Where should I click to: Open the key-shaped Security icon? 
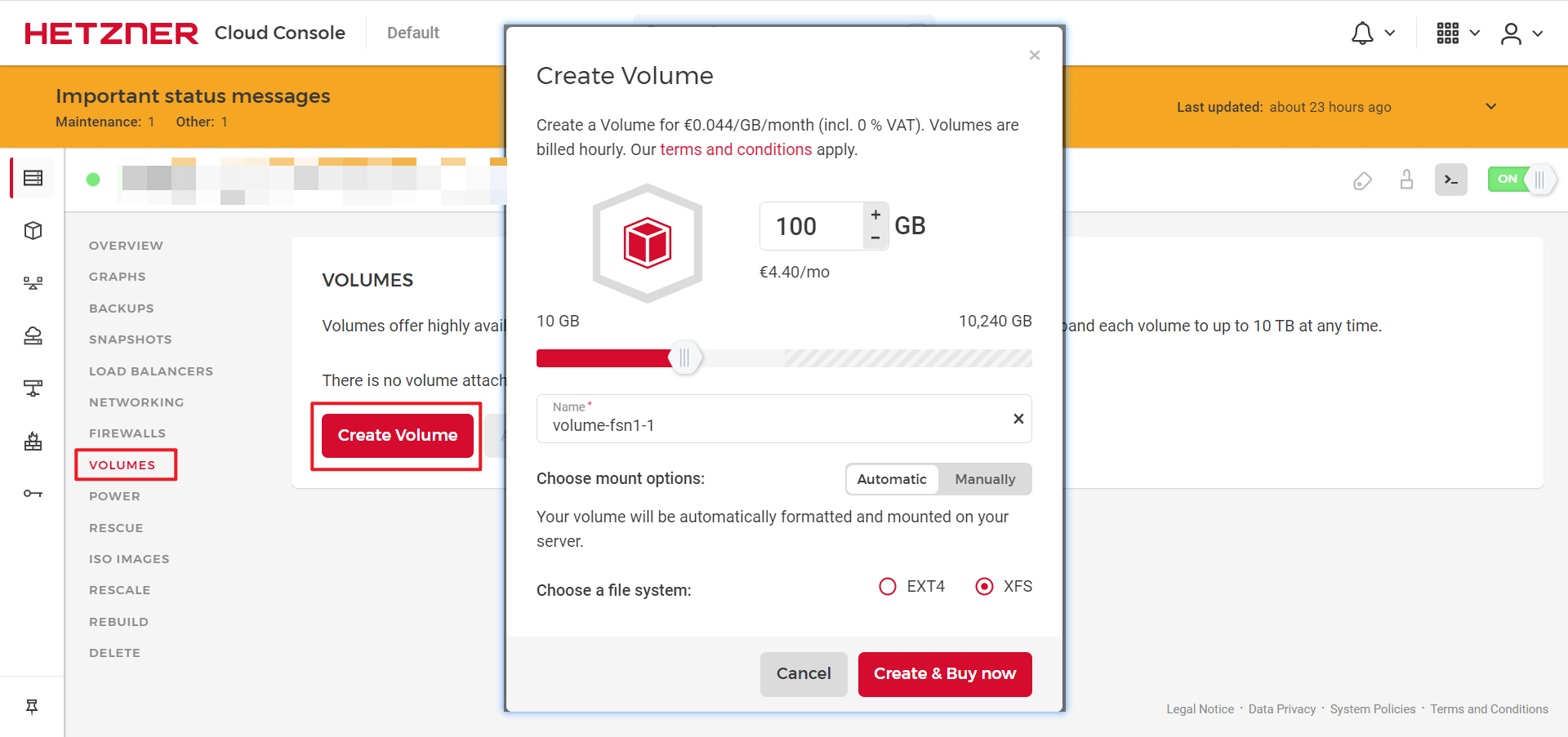(x=33, y=493)
